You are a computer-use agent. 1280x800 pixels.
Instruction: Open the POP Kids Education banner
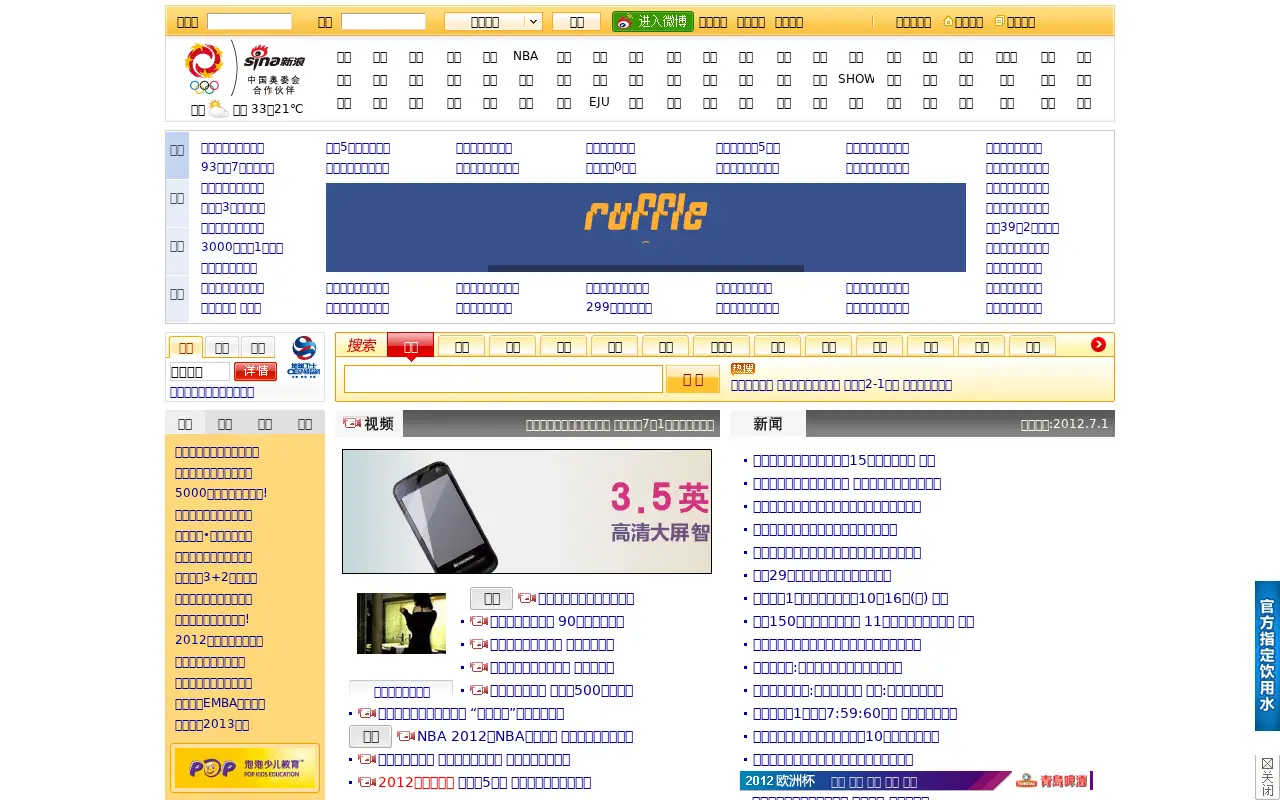pos(245,768)
